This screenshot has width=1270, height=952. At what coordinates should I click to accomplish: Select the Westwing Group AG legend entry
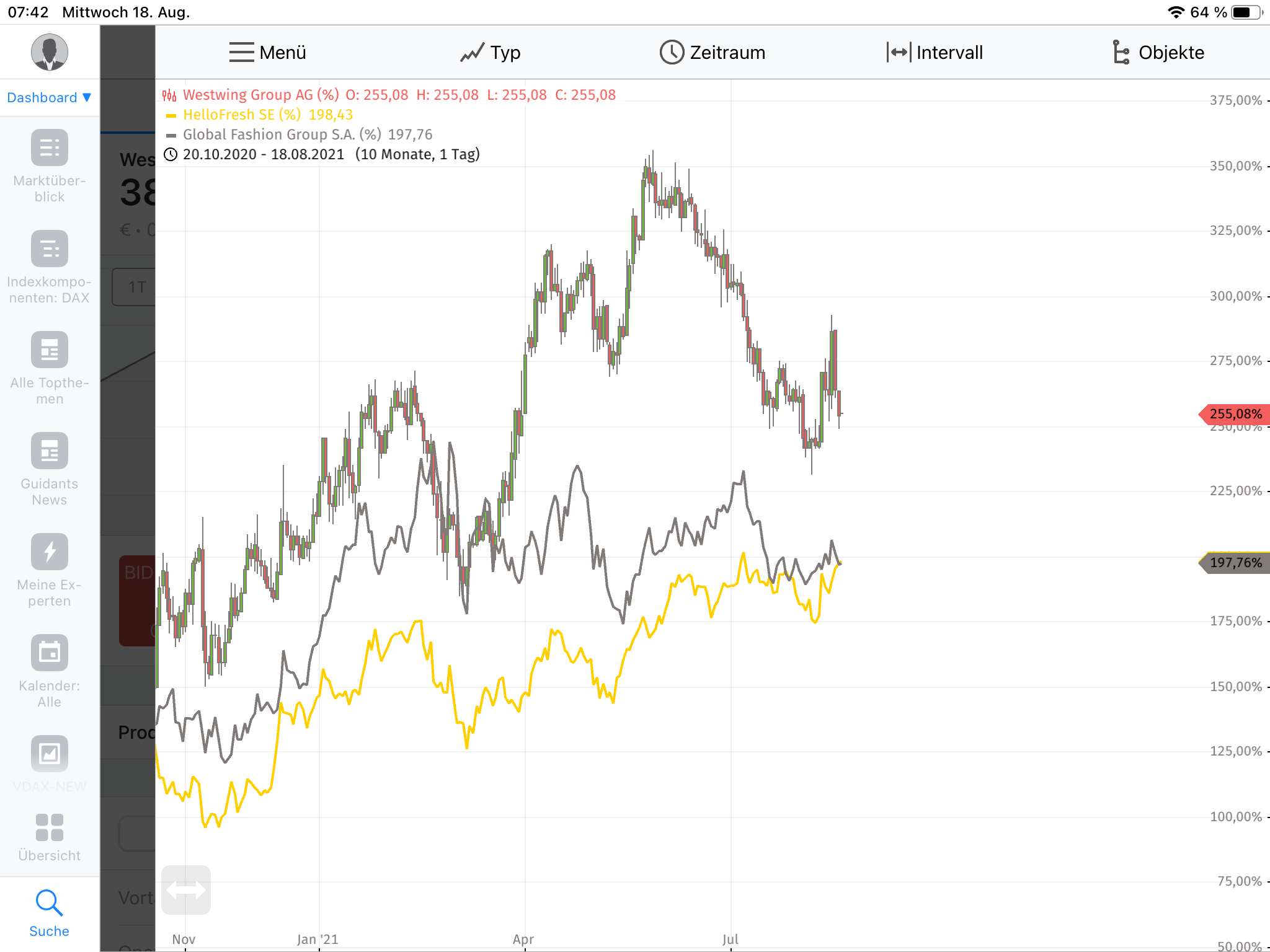pyautogui.click(x=260, y=95)
